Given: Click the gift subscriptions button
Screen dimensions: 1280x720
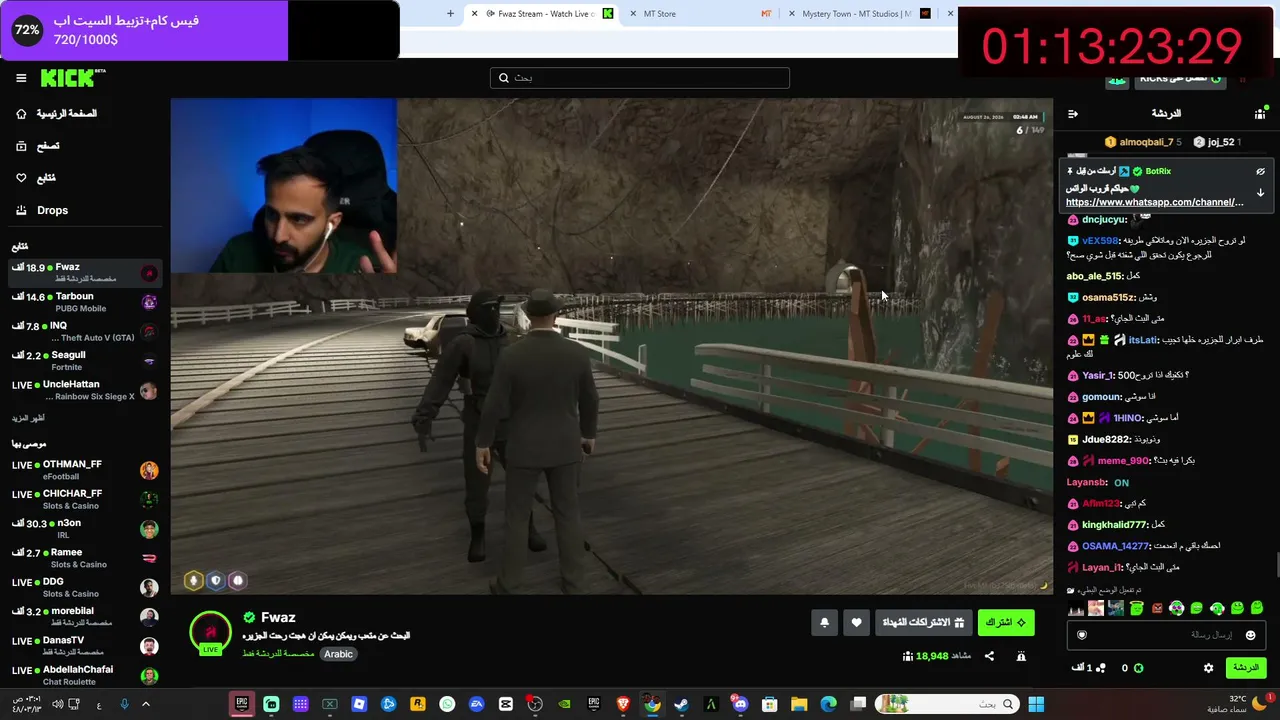Looking at the screenshot, I should 923,622.
